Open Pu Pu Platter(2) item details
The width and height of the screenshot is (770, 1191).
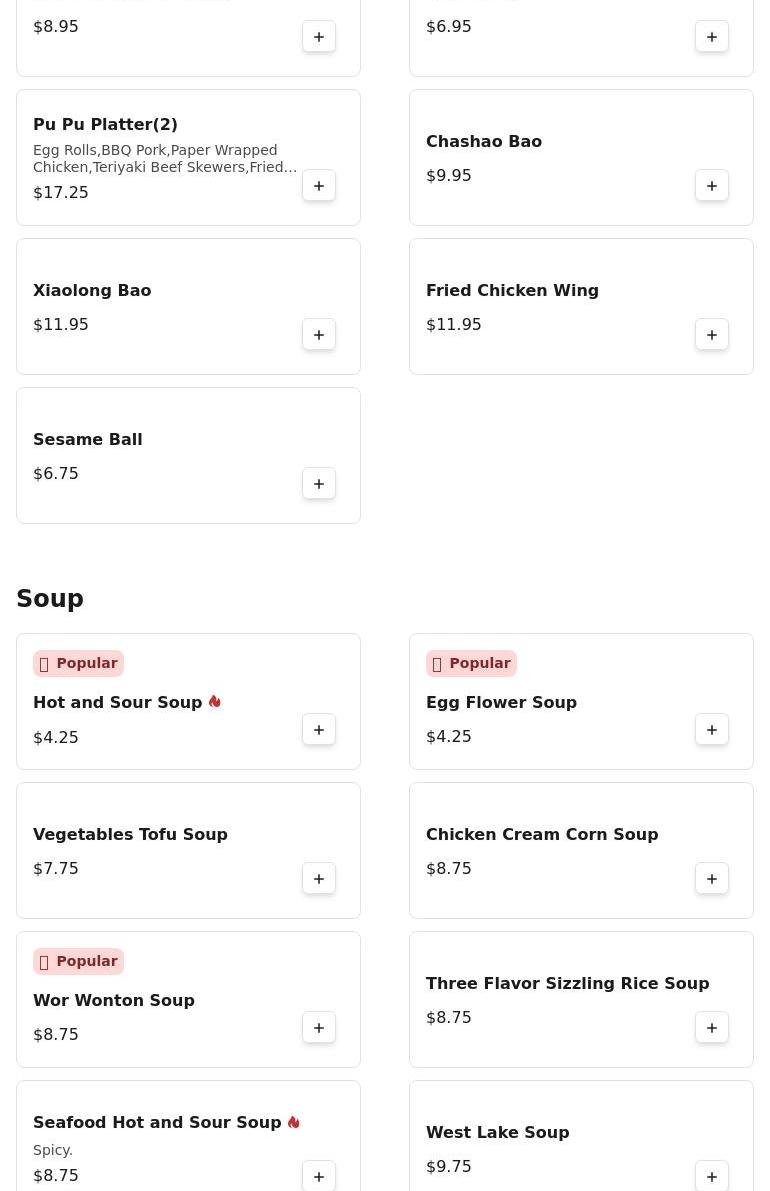coord(105,124)
